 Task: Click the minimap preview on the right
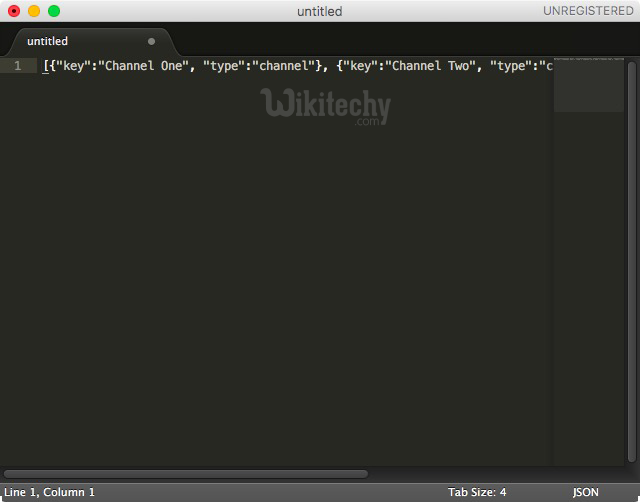coord(588,84)
